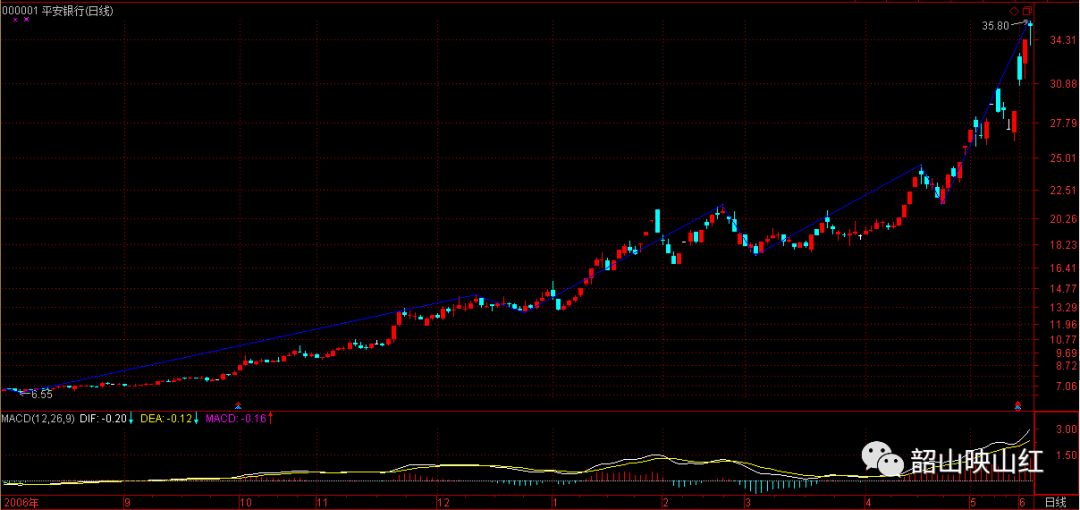The height and width of the screenshot is (510, 1080).
Task: Click the 25.01 price axis label
Action: (x=1062, y=159)
